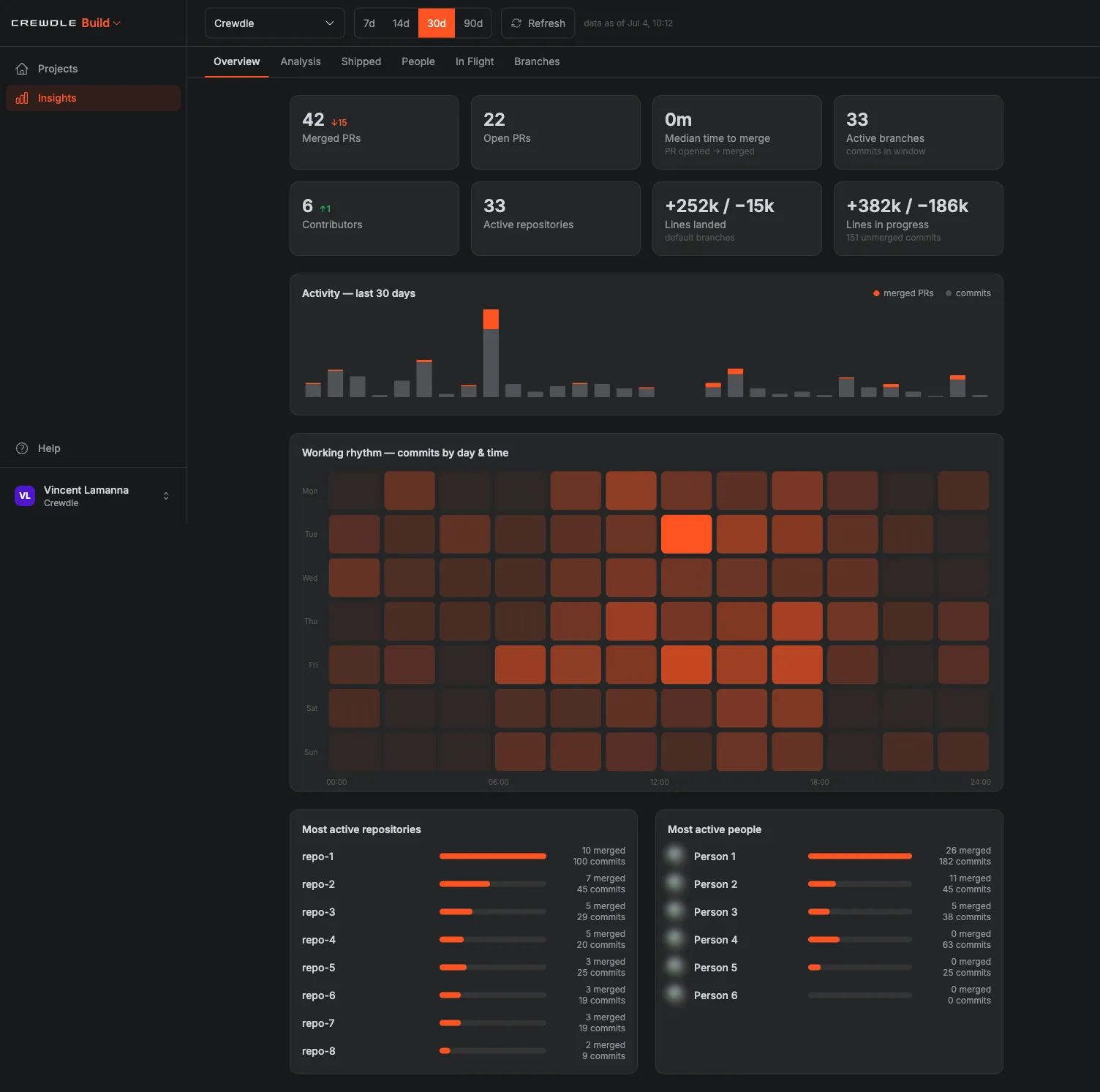Screen dimensions: 1100x1092
Task: Click the Active repositories card
Action: (x=556, y=219)
